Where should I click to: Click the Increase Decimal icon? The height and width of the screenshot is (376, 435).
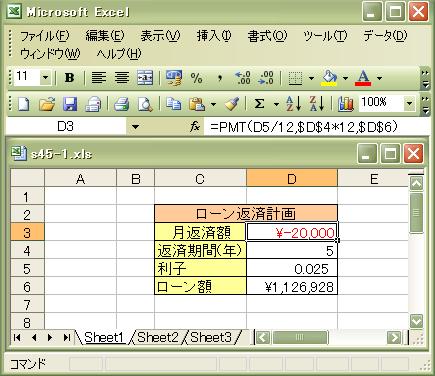(x=243, y=78)
